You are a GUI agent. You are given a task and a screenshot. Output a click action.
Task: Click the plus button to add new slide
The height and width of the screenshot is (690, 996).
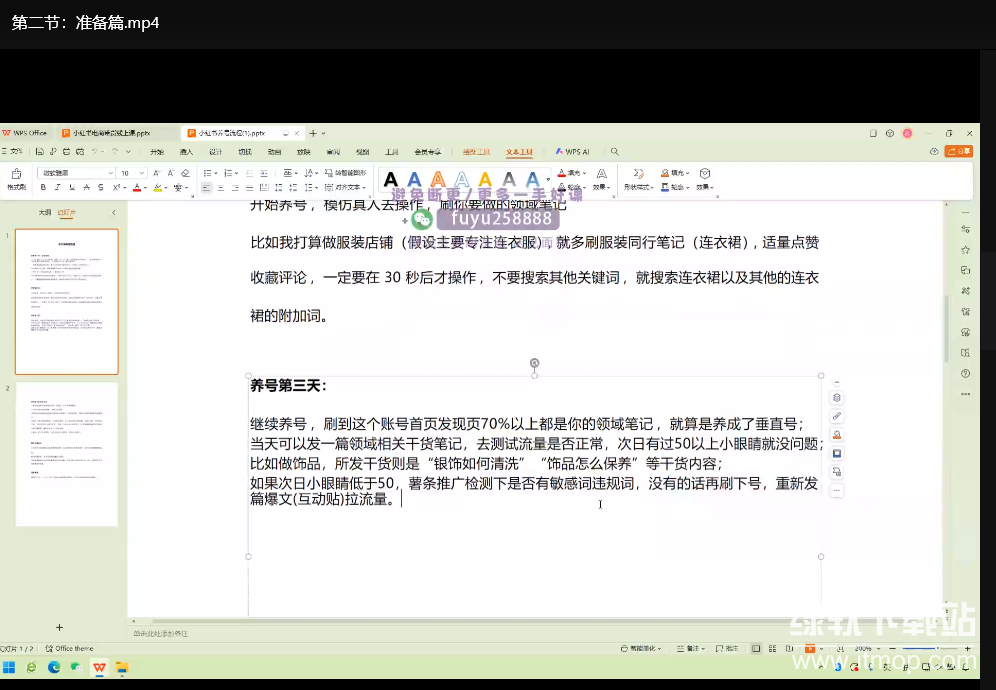[x=59, y=628]
